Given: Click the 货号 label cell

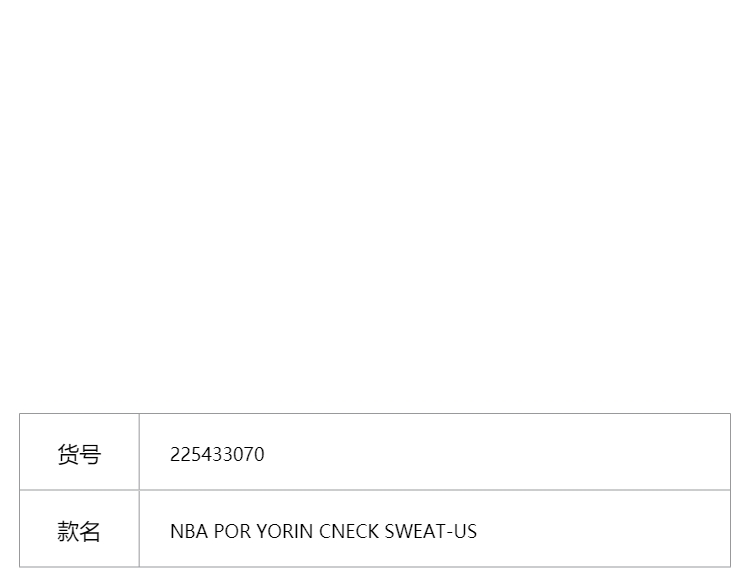Looking at the screenshot, I should (x=79, y=452).
